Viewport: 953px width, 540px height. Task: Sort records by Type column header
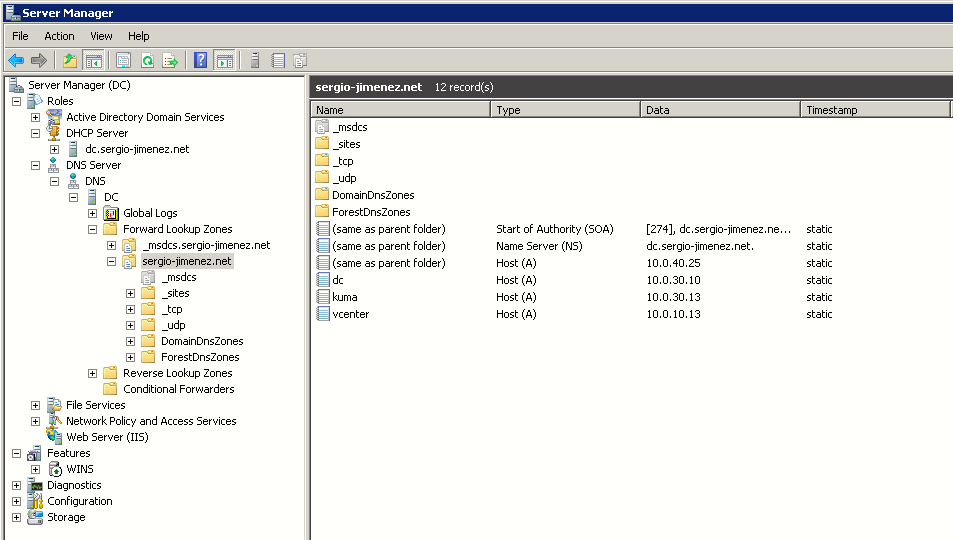[565, 110]
